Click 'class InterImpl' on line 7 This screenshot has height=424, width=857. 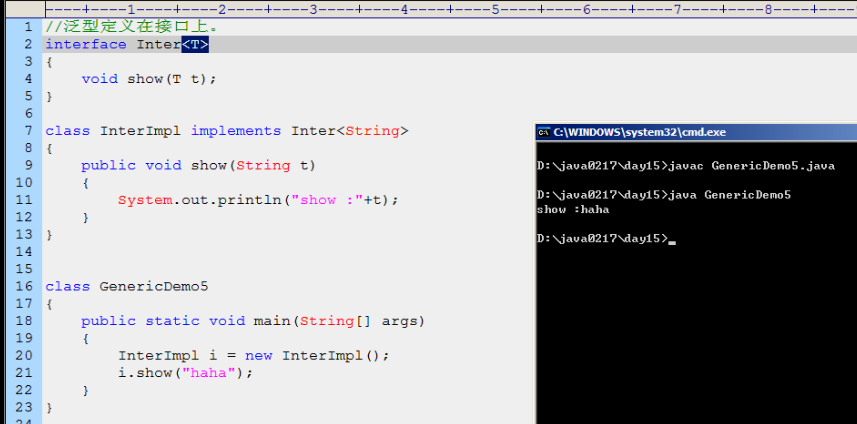[x=113, y=131]
